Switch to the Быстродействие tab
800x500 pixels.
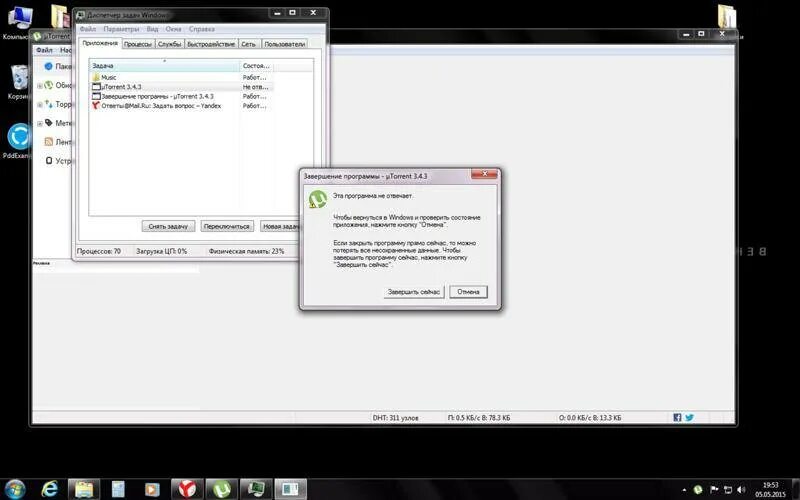pyautogui.click(x=211, y=44)
